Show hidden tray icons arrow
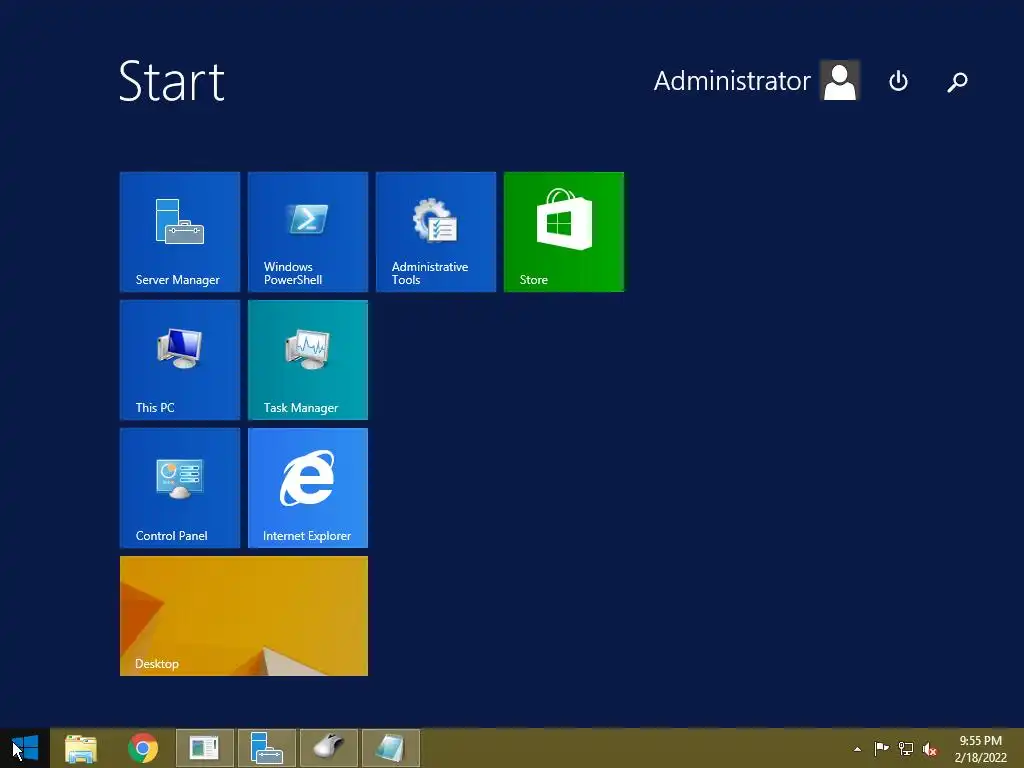 (x=857, y=749)
